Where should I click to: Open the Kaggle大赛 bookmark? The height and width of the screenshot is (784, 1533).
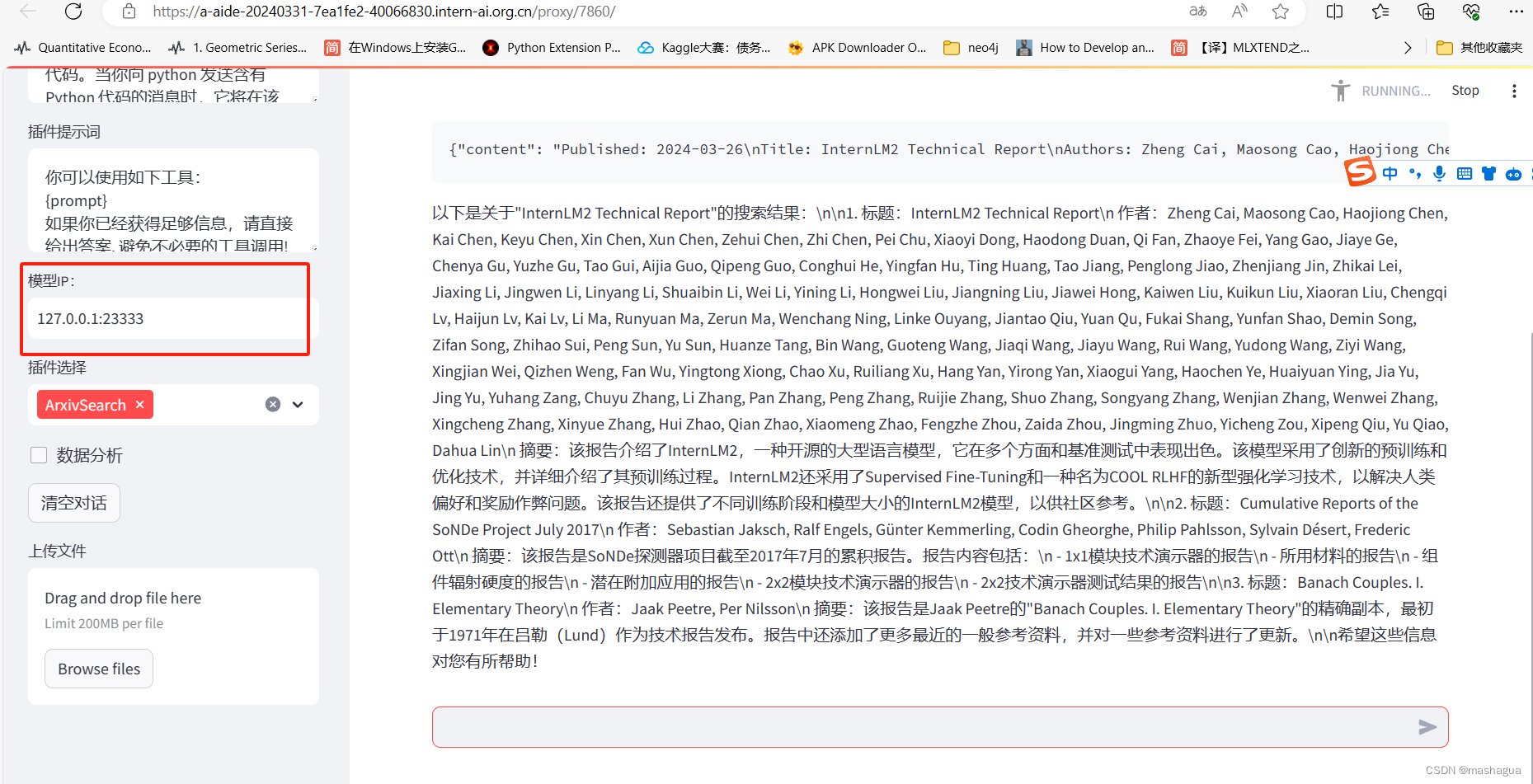[704, 48]
